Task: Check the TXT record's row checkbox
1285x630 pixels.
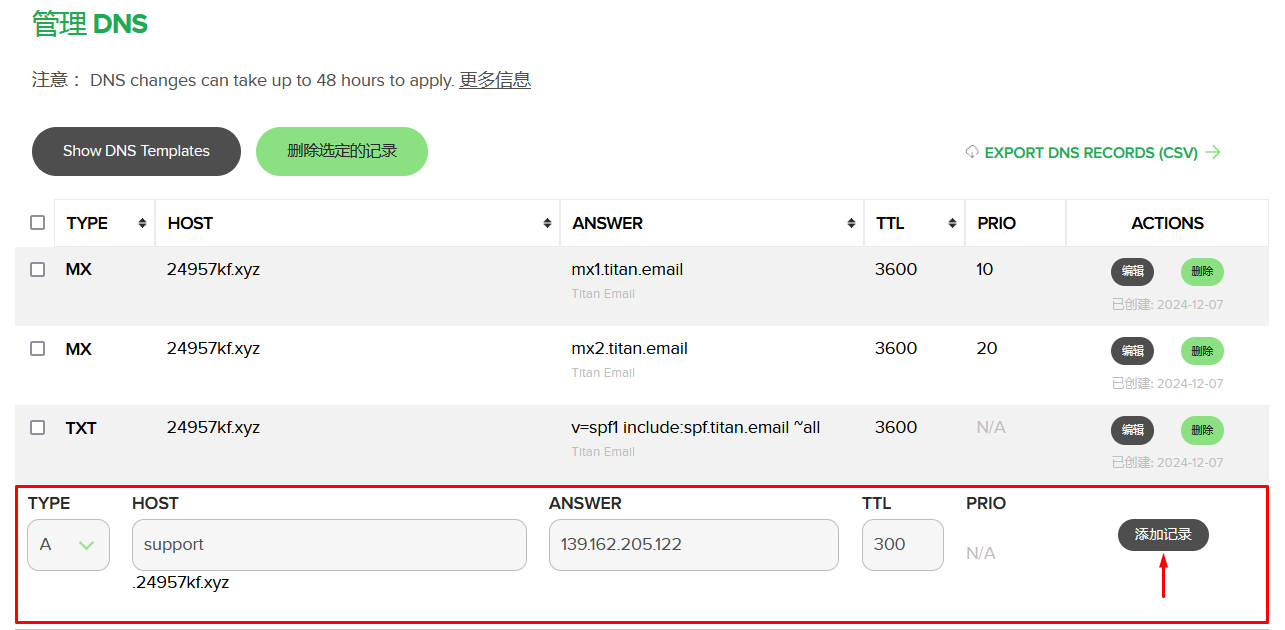Action: point(37,427)
